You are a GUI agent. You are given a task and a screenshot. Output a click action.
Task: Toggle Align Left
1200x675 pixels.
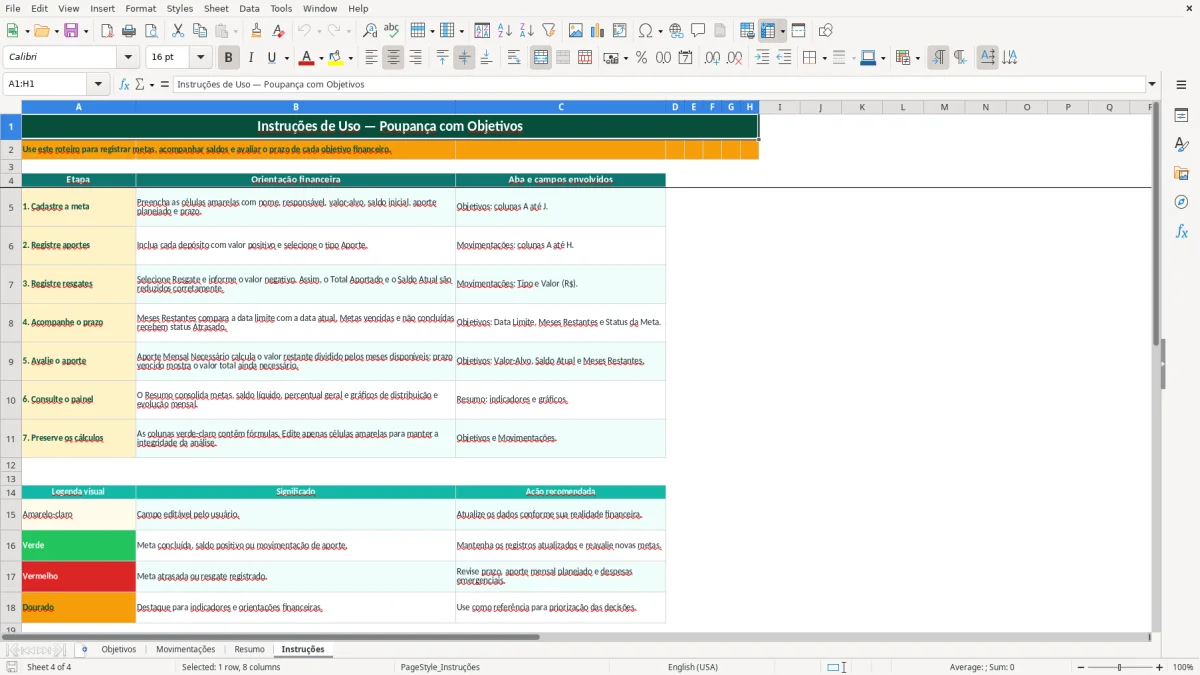[x=372, y=58]
